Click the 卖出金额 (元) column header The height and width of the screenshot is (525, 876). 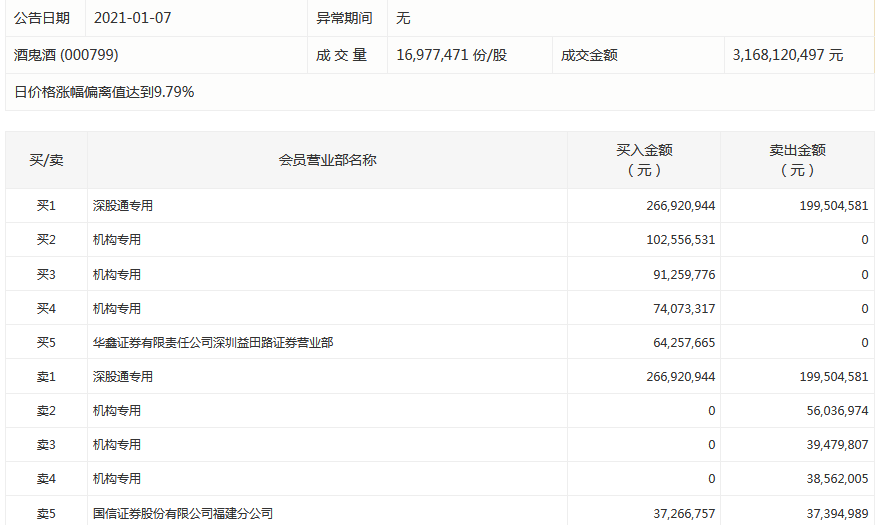(796, 160)
